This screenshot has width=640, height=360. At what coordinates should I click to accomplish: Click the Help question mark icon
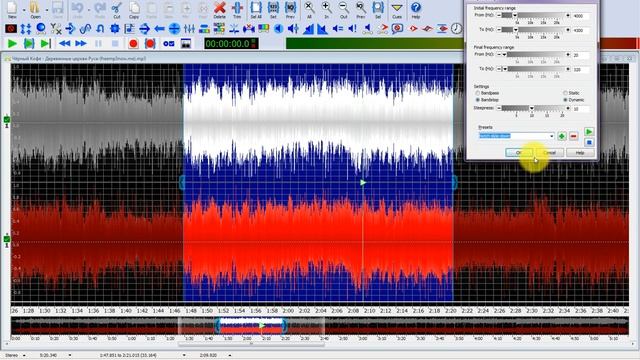point(416,9)
